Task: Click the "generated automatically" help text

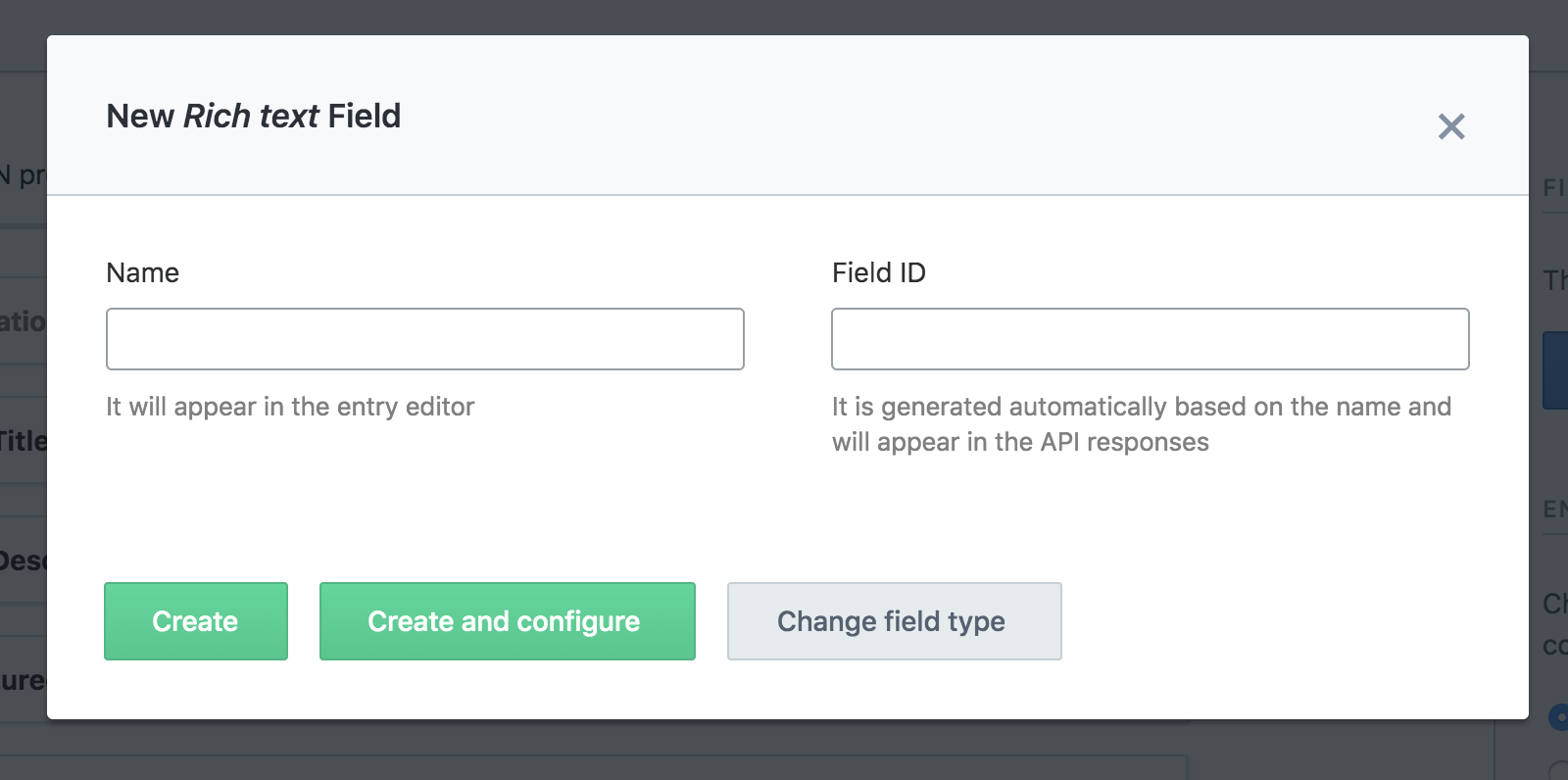Action: click(x=1141, y=407)
